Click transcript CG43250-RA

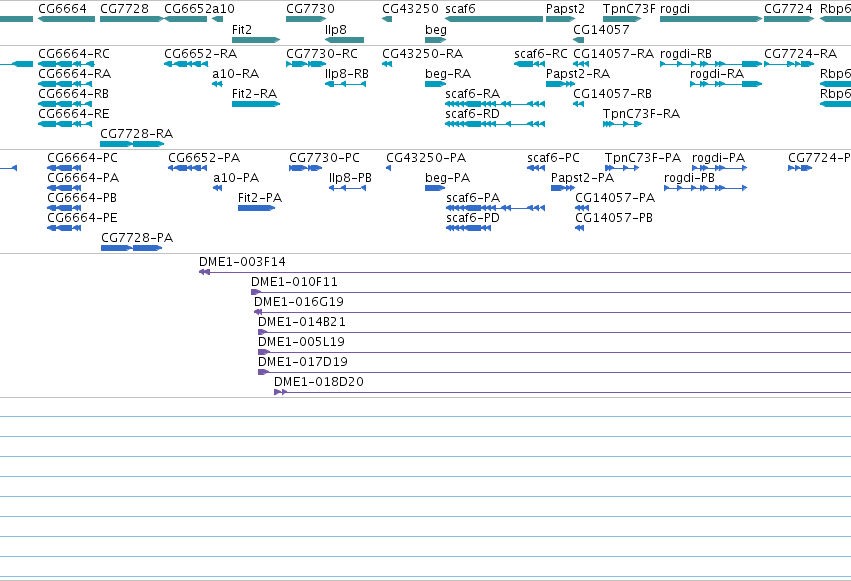[x=387, y=64]
